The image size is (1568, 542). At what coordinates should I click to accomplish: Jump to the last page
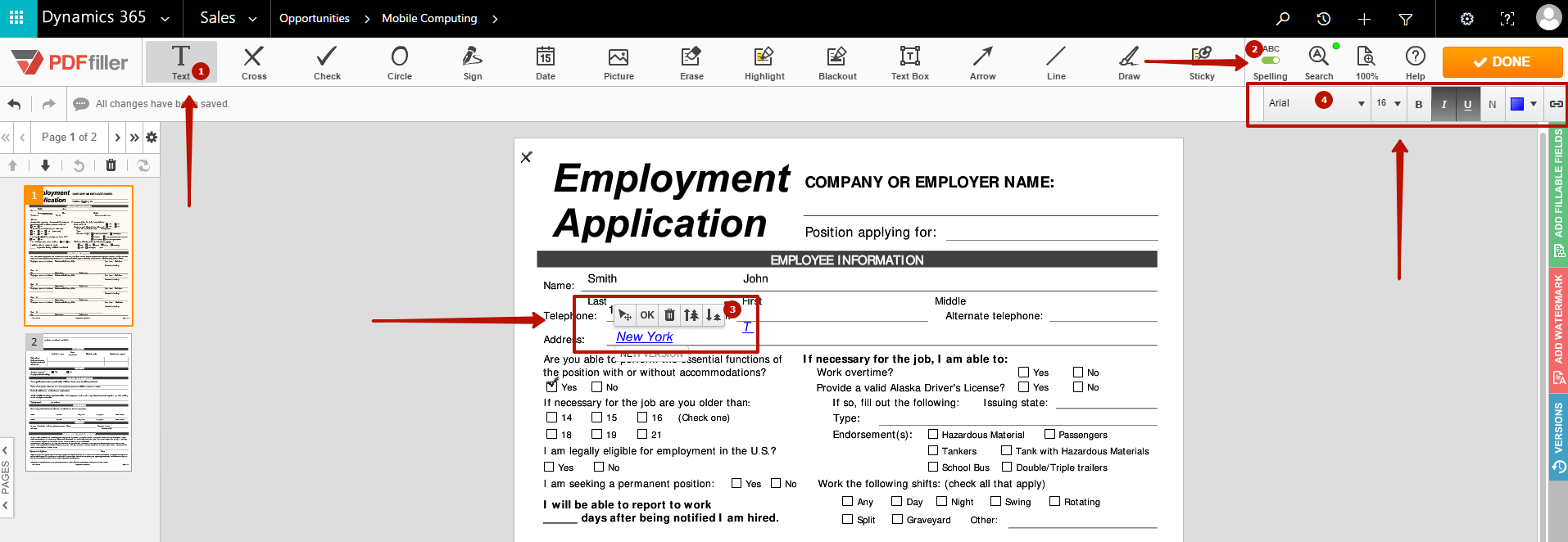(x=134, y=138)
